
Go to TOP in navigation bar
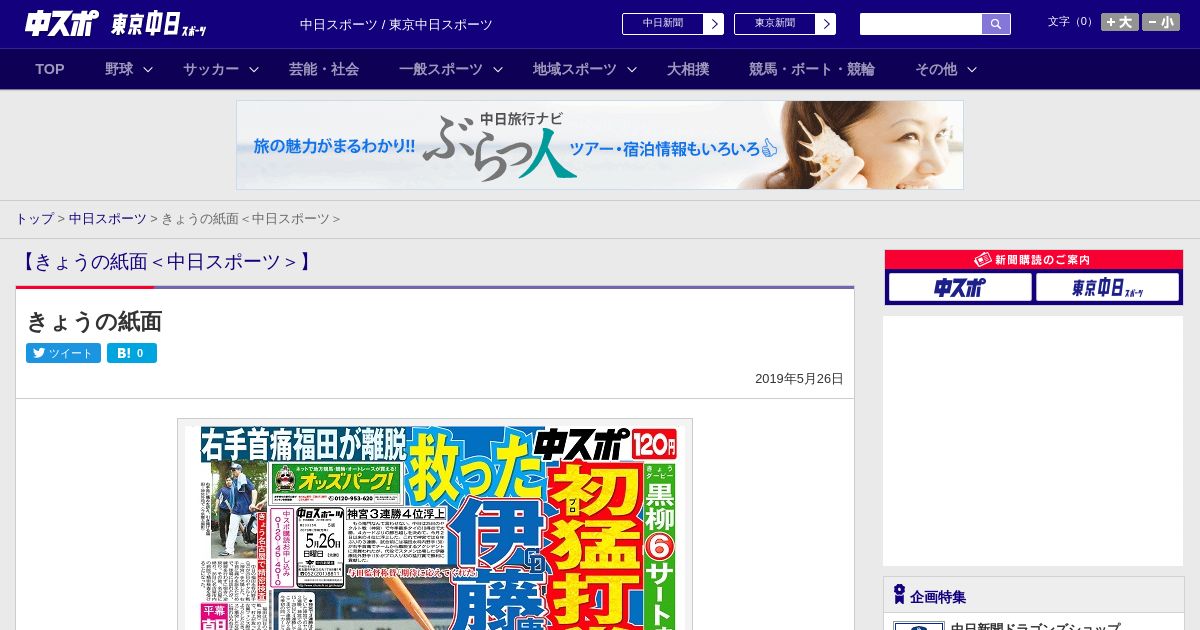50,69
